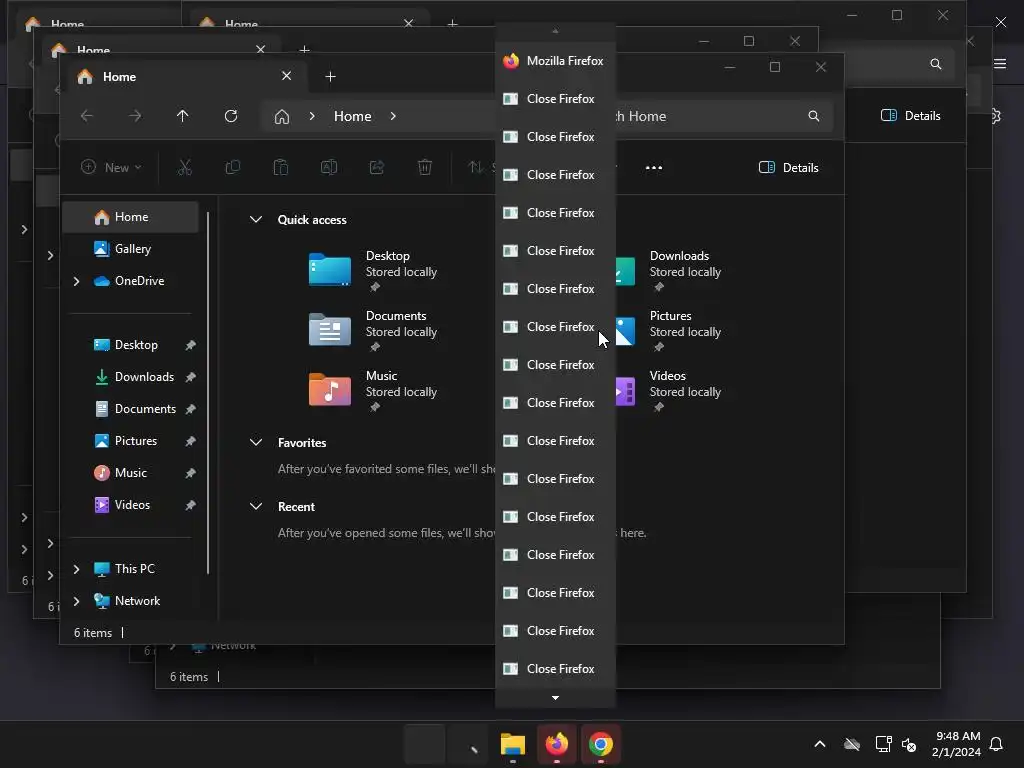This screenshot has height=768, width=1024.
Task: Click chevron after Home breadcrumb
Action: click(x=392, y=116)
